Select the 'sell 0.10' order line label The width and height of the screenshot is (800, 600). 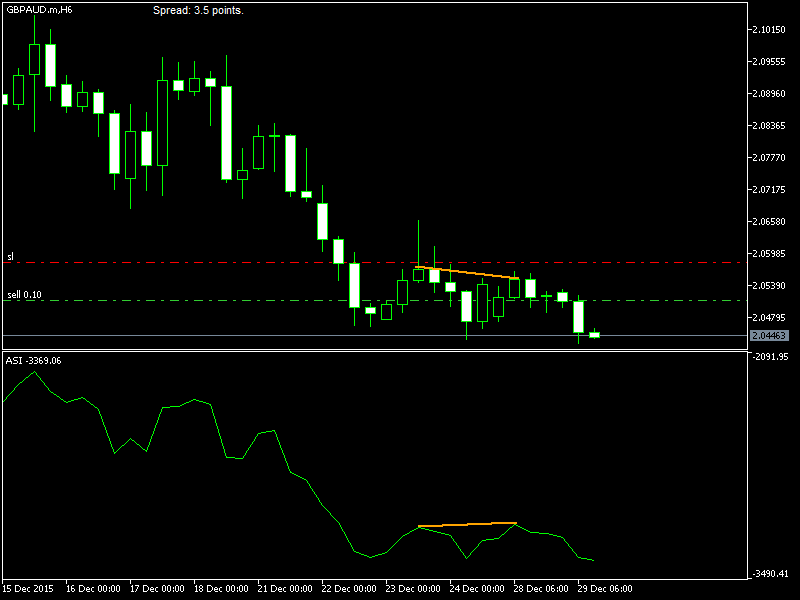coord(24,294)
